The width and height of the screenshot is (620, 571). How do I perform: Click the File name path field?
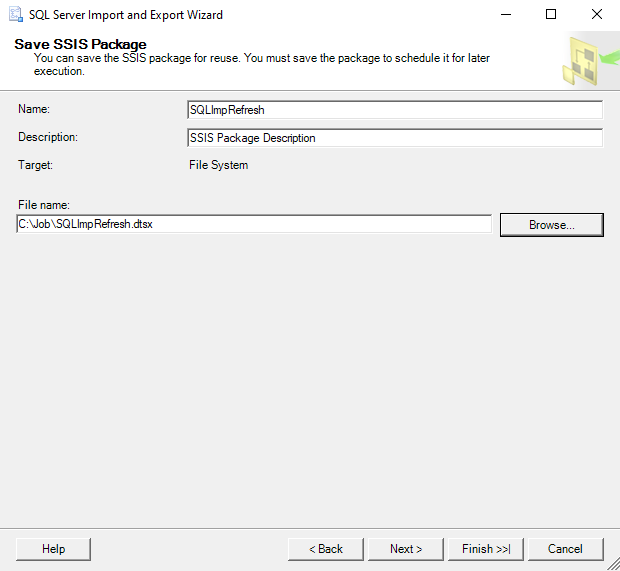(x=254, y=224)
